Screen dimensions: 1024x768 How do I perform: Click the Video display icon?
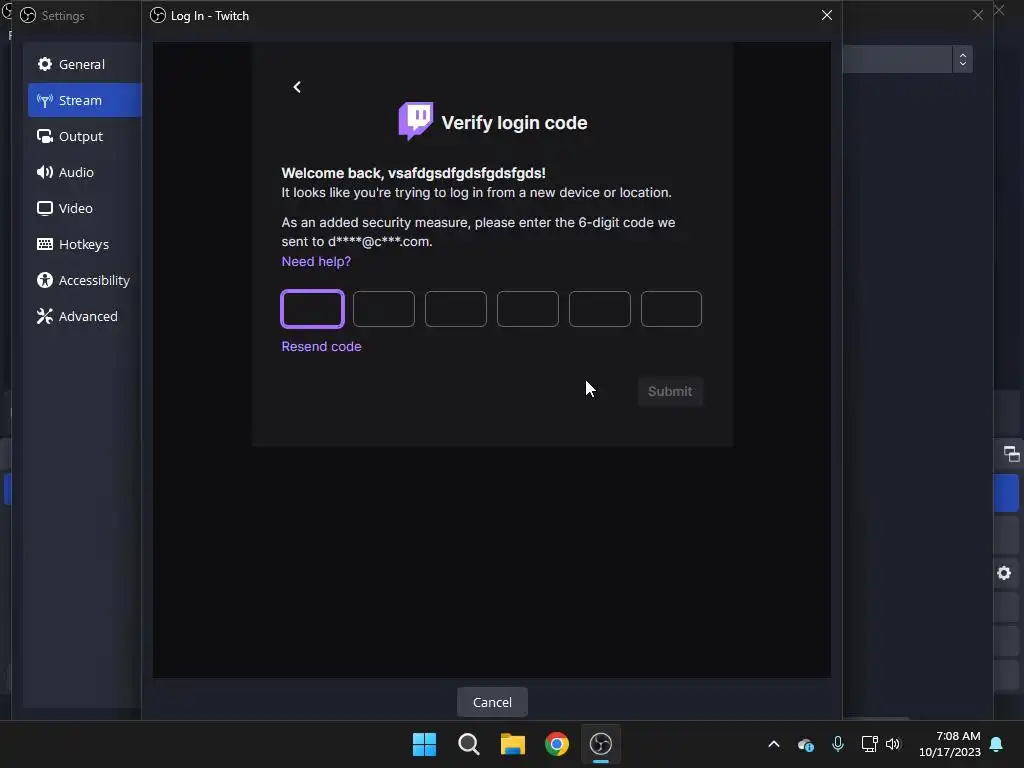point(44,208)
